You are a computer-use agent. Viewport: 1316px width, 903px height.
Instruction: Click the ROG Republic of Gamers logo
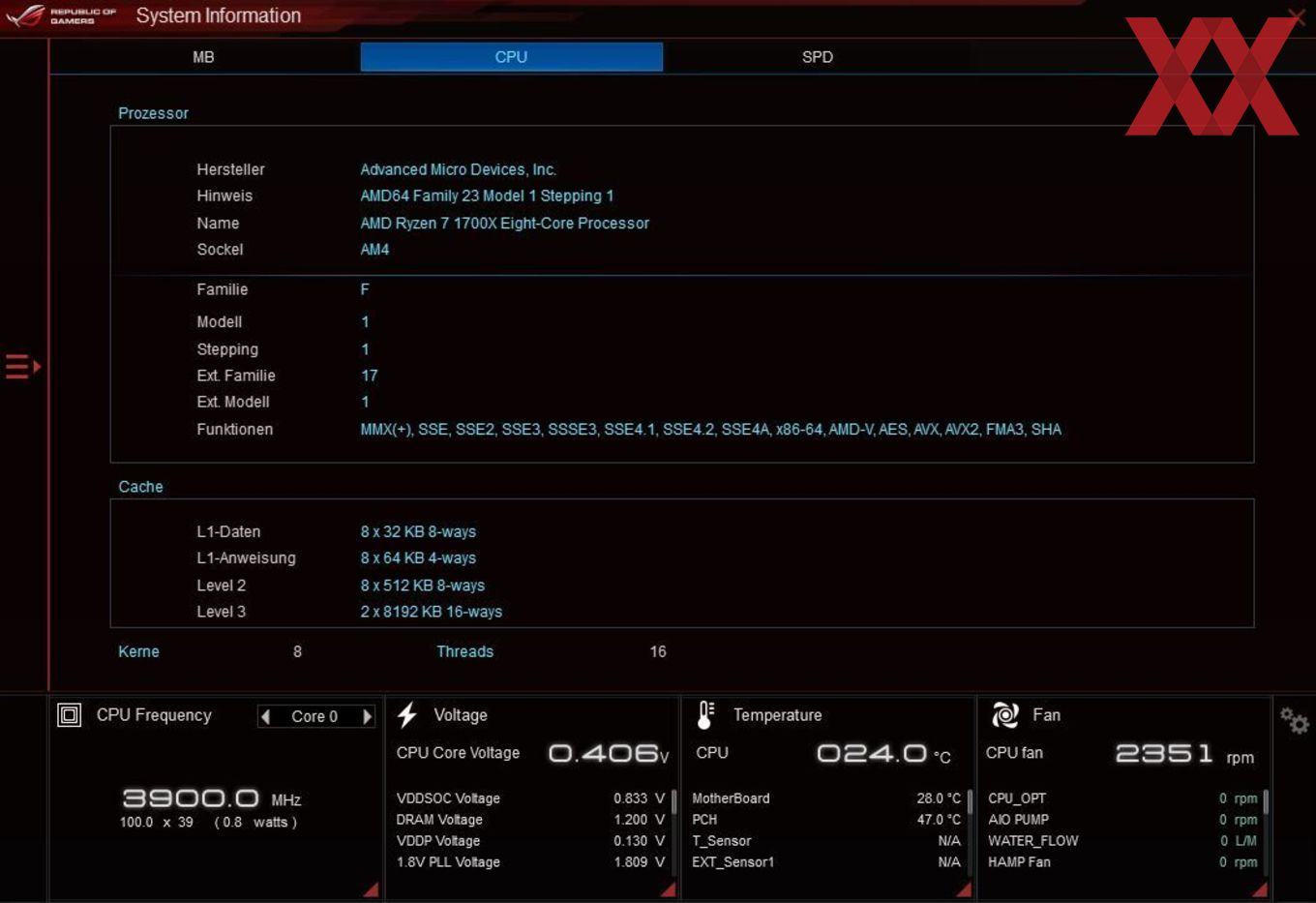[60, 15]
